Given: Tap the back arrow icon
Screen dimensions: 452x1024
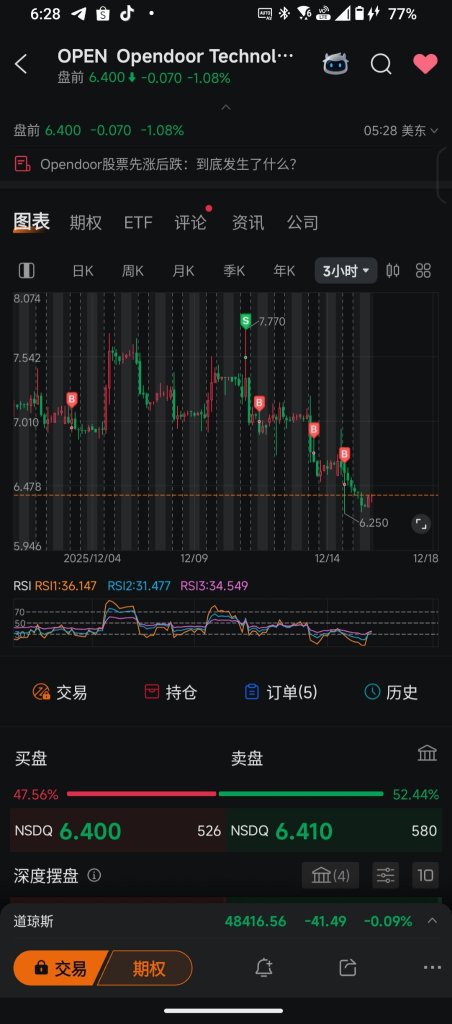Looking at the screenshot, I should pyautogui.click(x=21, y=64).
